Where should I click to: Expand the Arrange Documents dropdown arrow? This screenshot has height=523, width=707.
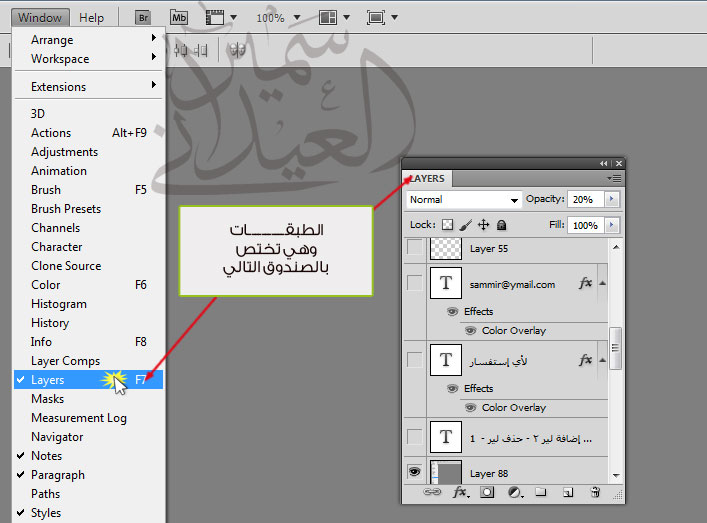(x=346, y=18)
